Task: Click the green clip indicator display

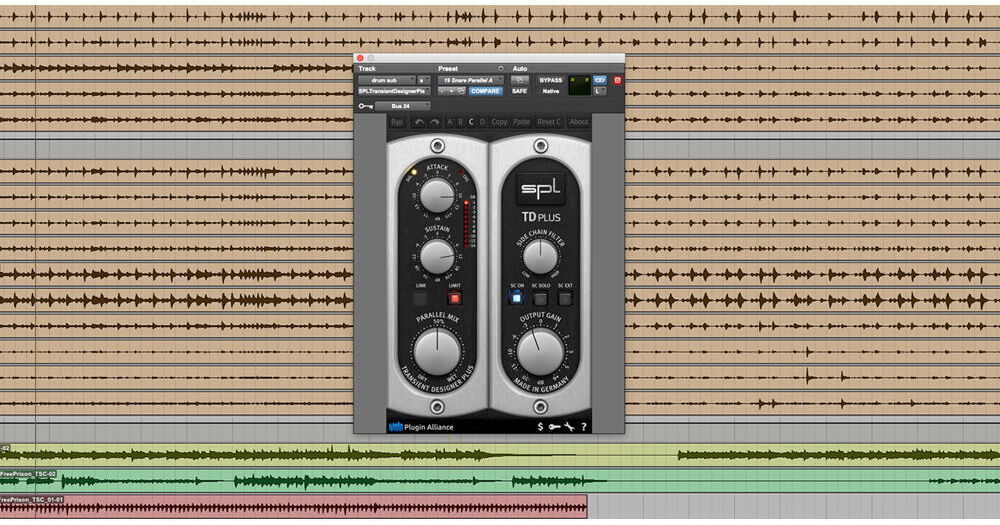Action: [x=580, y=85]
